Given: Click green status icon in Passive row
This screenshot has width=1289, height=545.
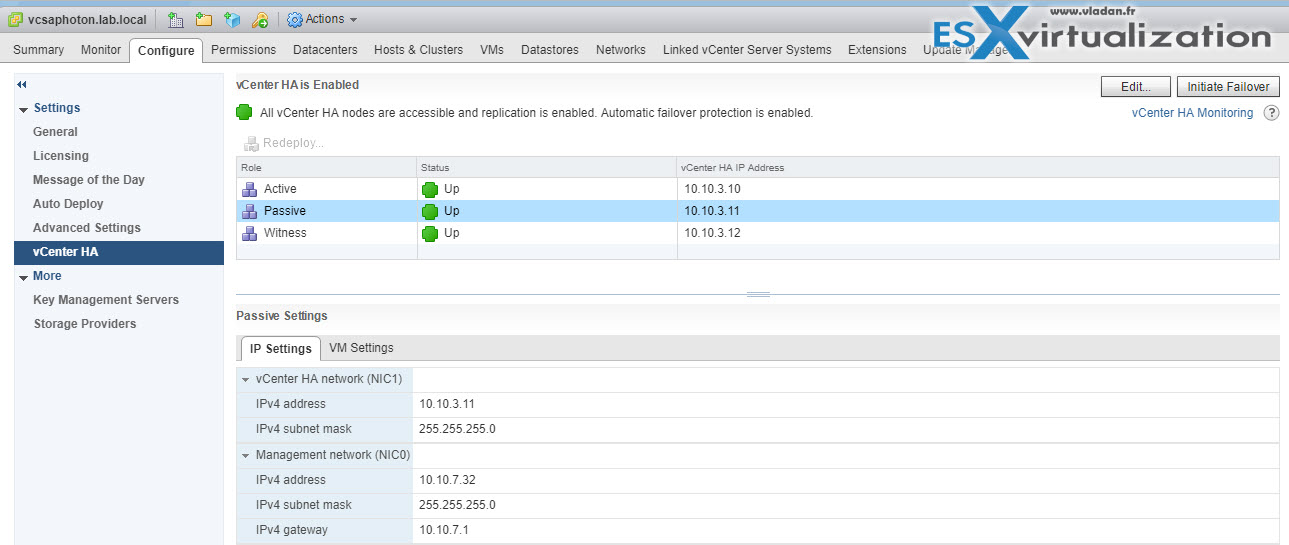Looking at the screenshot, I should coord(430,211).
